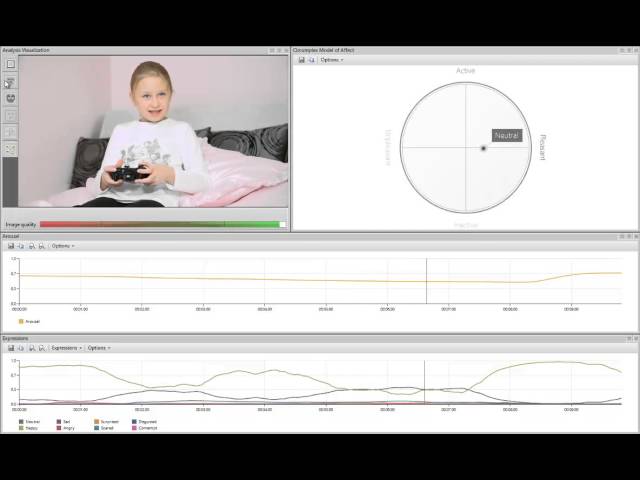This screenshot has width=640, height=480.
Task: Click the Arousal legend color swatch
Action: tap(21, 322)
